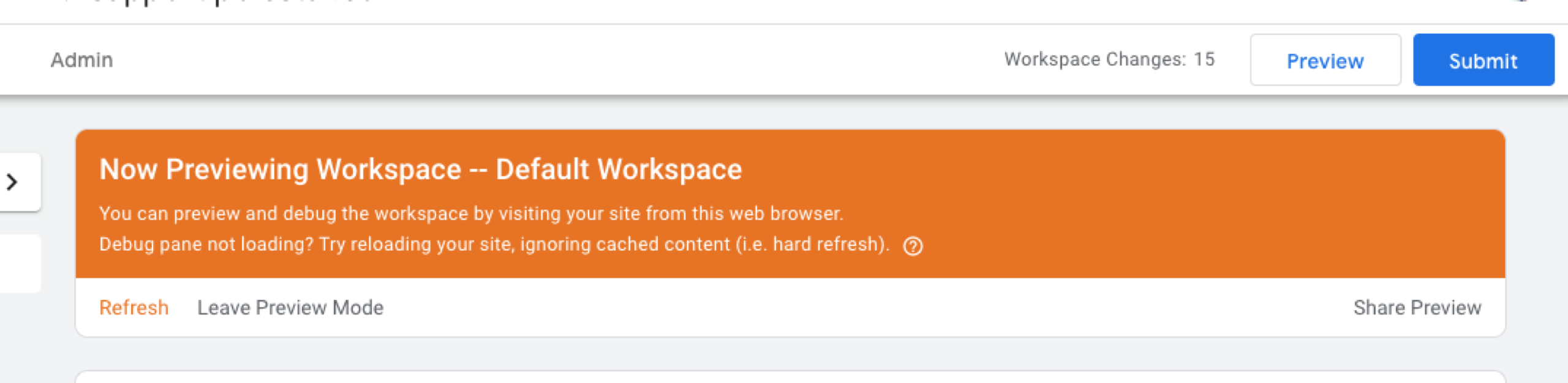The height and width of the screenshot is (383, 1568).
Task: Click the orange Refresh link
Action: pos(134,307)
